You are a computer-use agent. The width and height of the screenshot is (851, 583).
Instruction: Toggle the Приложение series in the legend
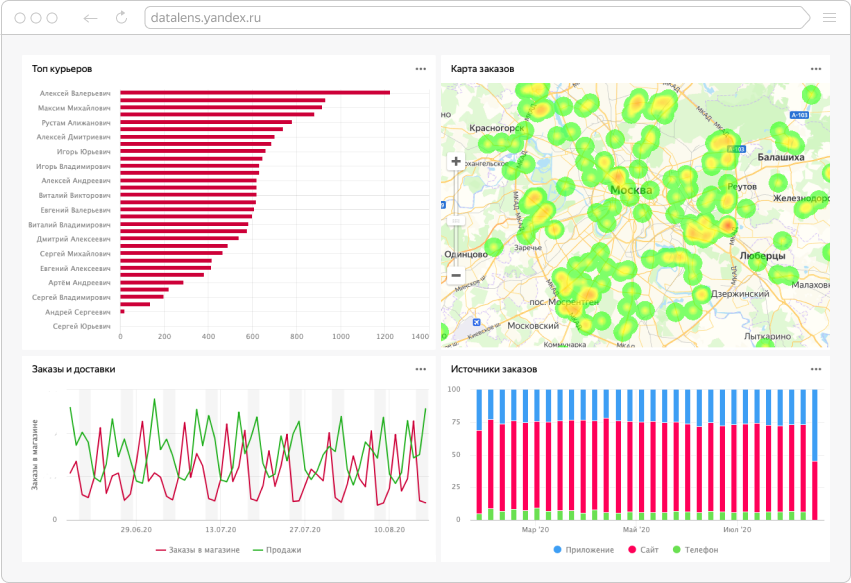click(587, 551)
